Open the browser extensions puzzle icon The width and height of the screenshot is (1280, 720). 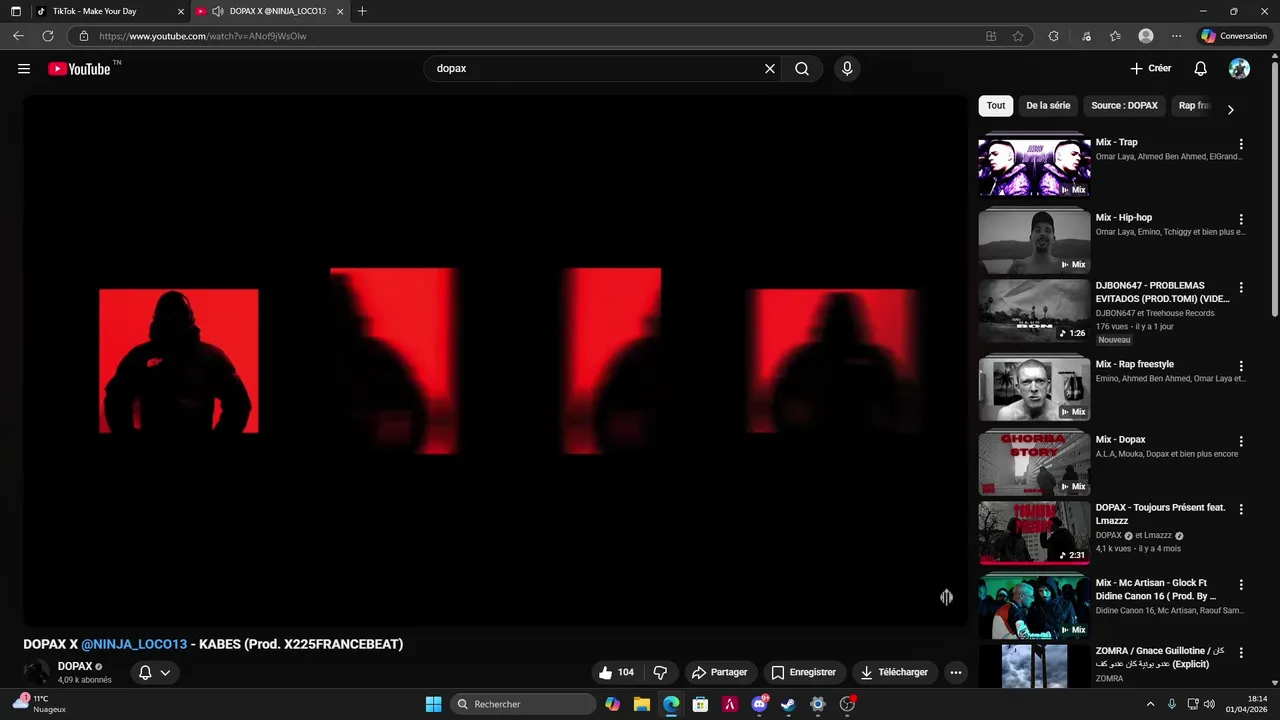tap(1053, 36)
